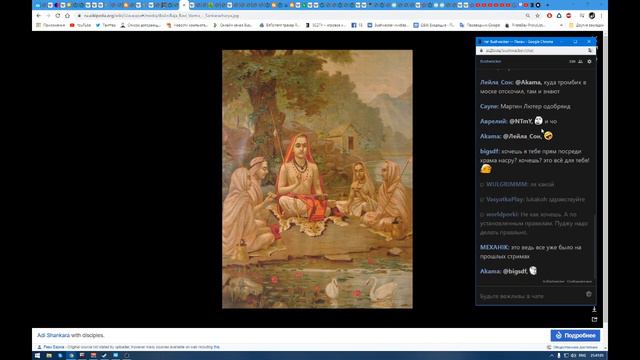Click language indicator in tray
Image resolution: width=640 pixels, height=360 pixels.
coord(582,356)
